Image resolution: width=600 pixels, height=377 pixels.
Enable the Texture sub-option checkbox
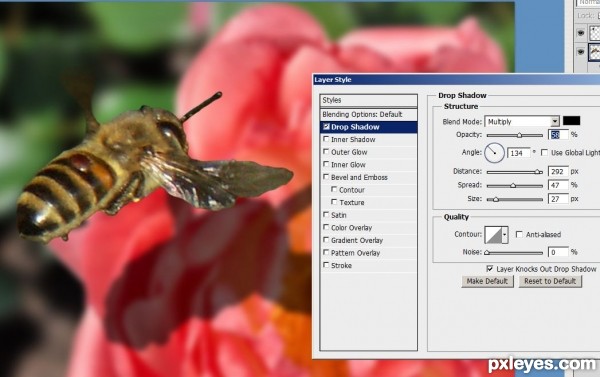tap(334, 202)
